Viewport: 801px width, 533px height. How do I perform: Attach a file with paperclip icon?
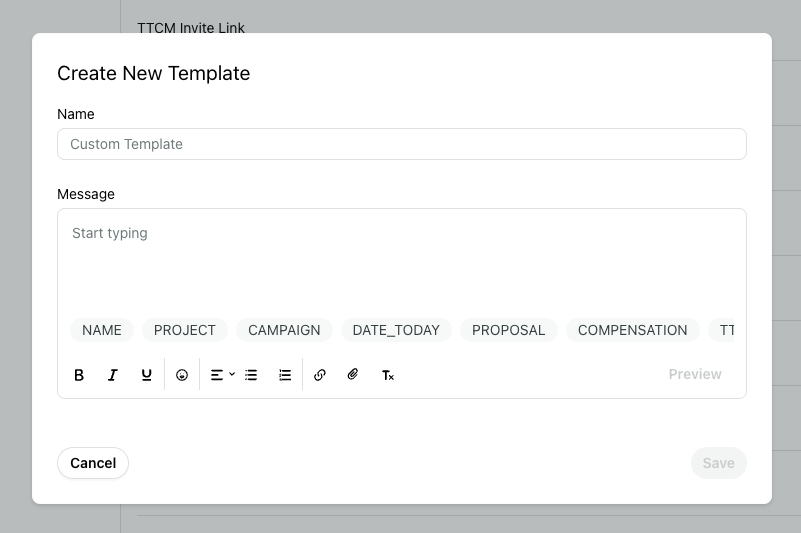tap(353, 375)
